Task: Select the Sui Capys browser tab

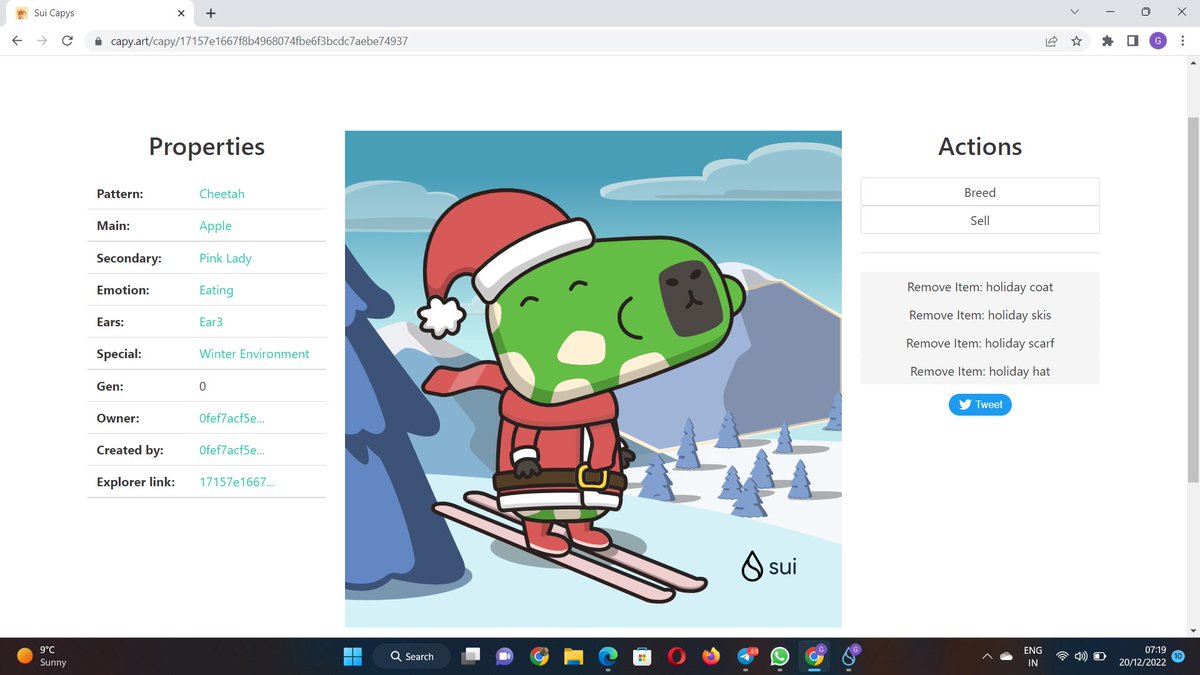Action: coord(98,14)
